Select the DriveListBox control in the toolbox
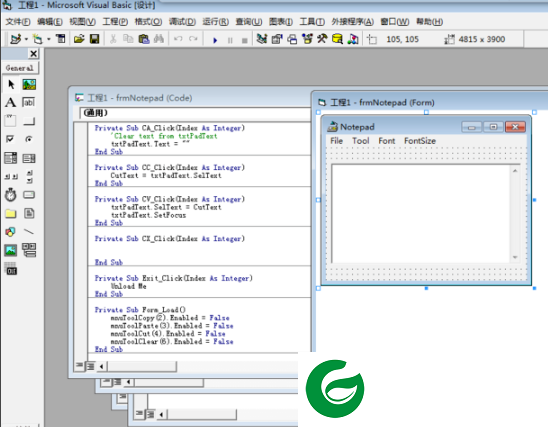Image resolution: width=548 pixels, height=427 pixels. point(29,195)
